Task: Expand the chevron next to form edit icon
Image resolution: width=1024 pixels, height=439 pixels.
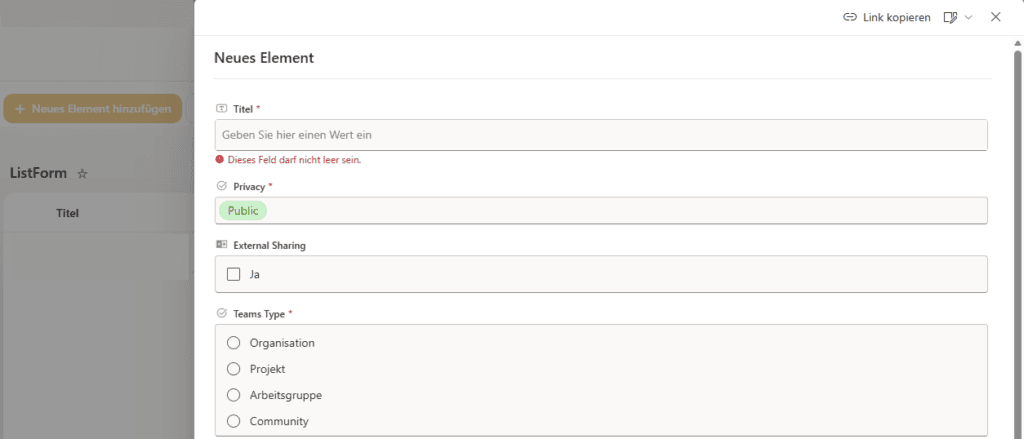Action: tap(968, 18)
